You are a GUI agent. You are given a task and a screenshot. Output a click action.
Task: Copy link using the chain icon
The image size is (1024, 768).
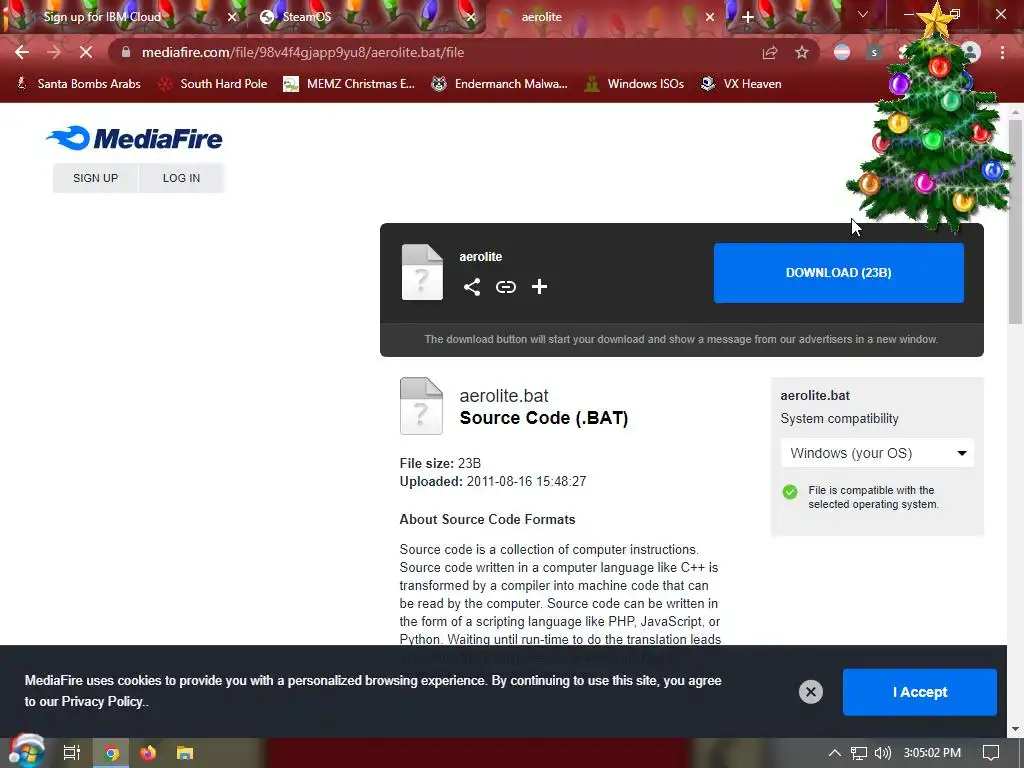[505, 287]
